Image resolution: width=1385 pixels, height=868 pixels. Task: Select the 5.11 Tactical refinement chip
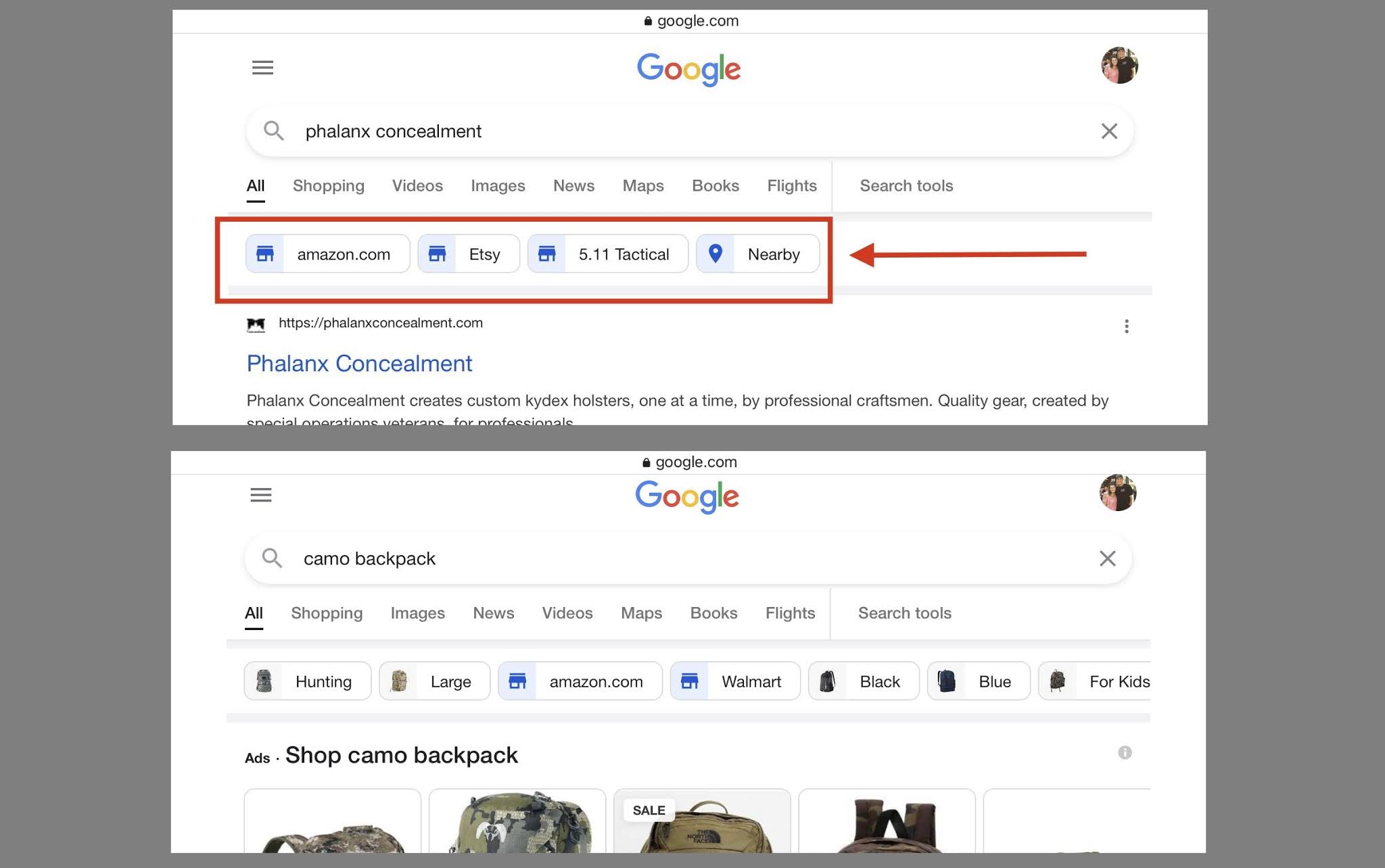(x=607, y=254)
